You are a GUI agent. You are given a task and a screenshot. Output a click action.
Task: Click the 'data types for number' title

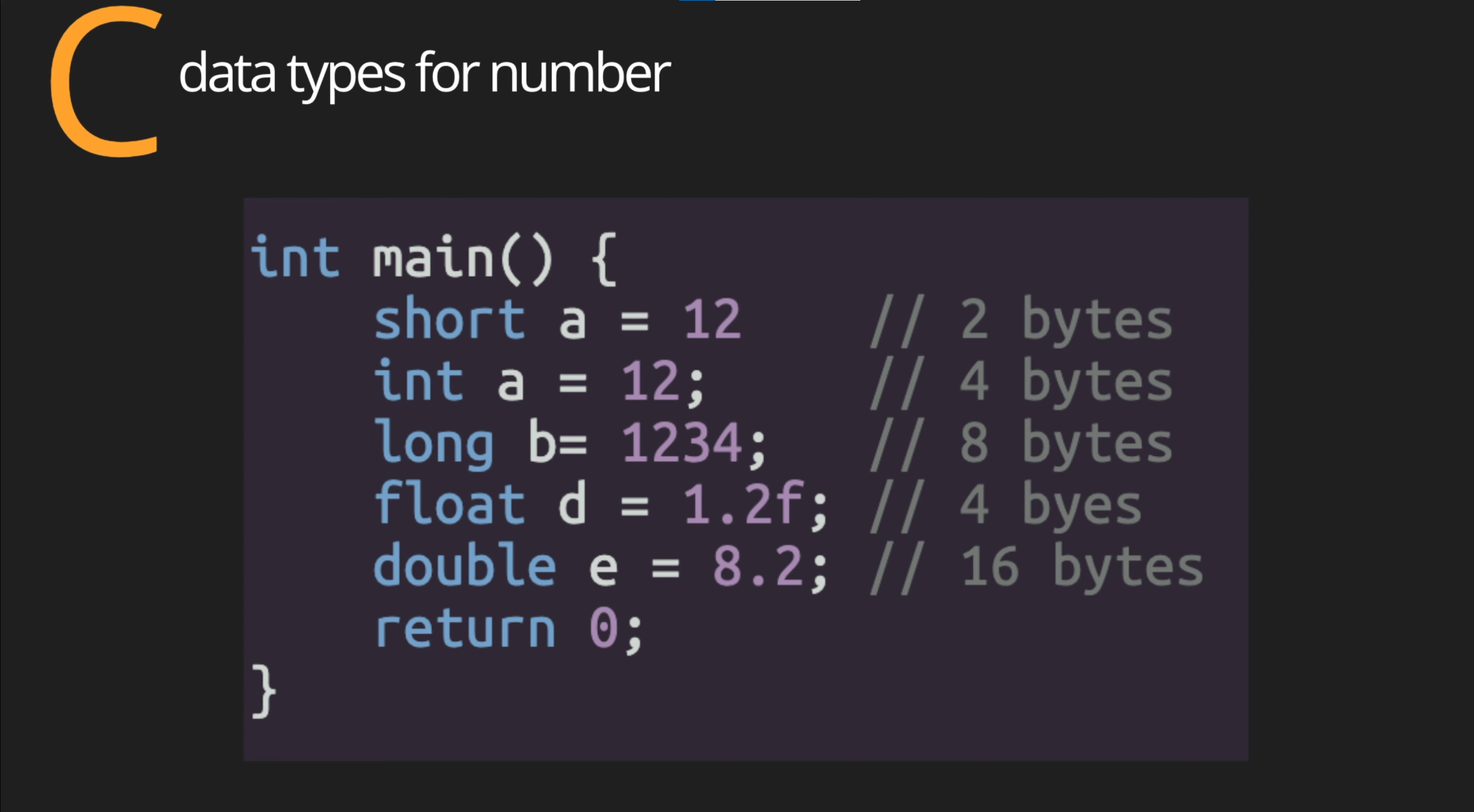tap(424, 73)
